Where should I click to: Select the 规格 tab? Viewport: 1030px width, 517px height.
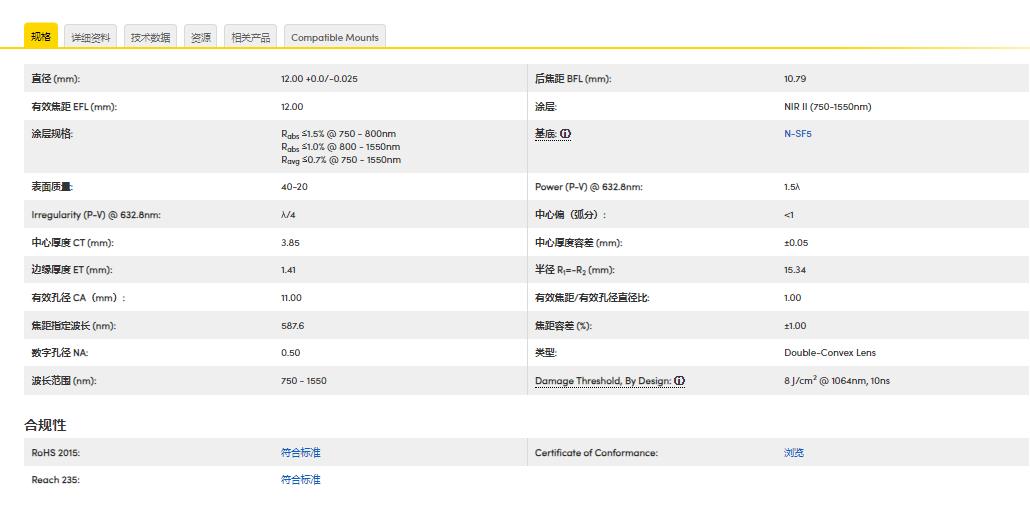tap(41, 36)
